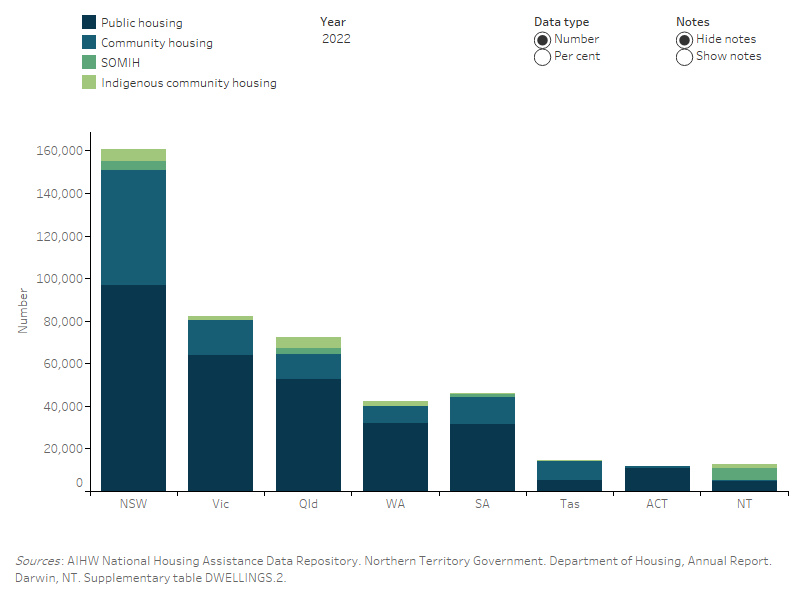The image size is (800, 600).
Task: Open the Year selector showing 2022
Action: click(336, 38)
